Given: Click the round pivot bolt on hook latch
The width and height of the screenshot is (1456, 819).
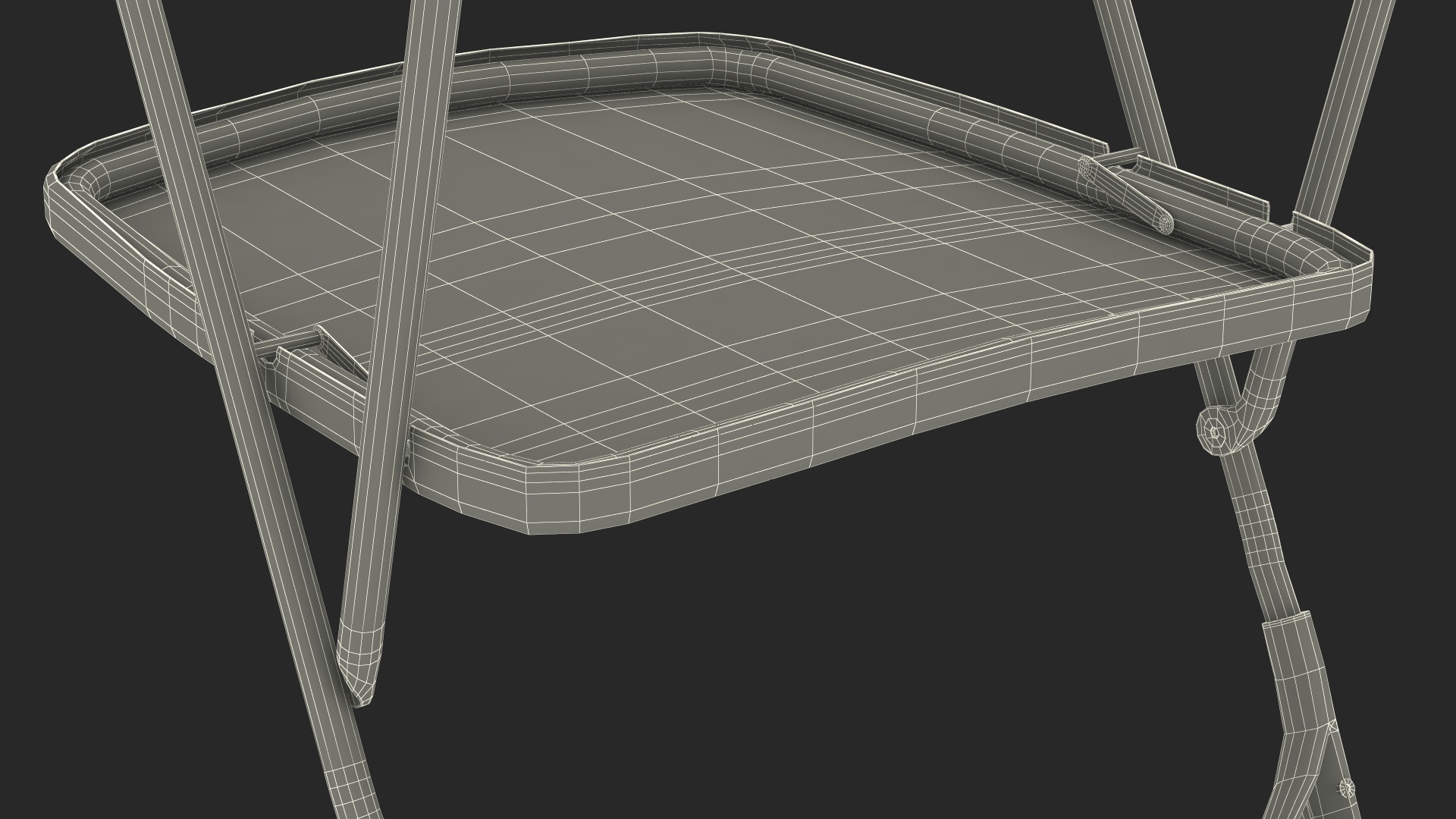Looking at the screenshot, I should click(1215, 432).
